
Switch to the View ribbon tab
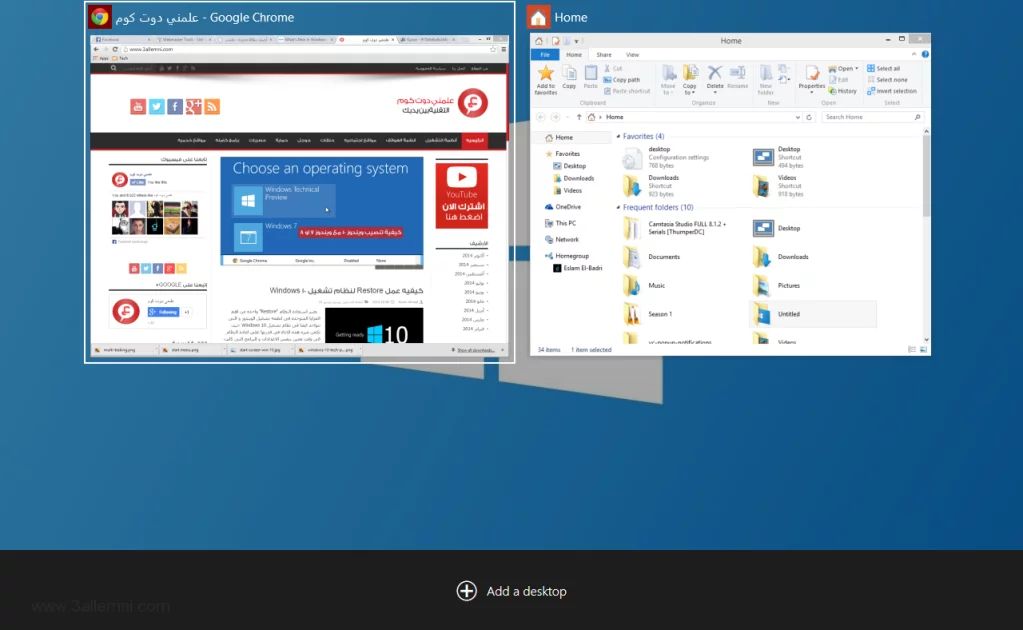click(x=632, y=55)
